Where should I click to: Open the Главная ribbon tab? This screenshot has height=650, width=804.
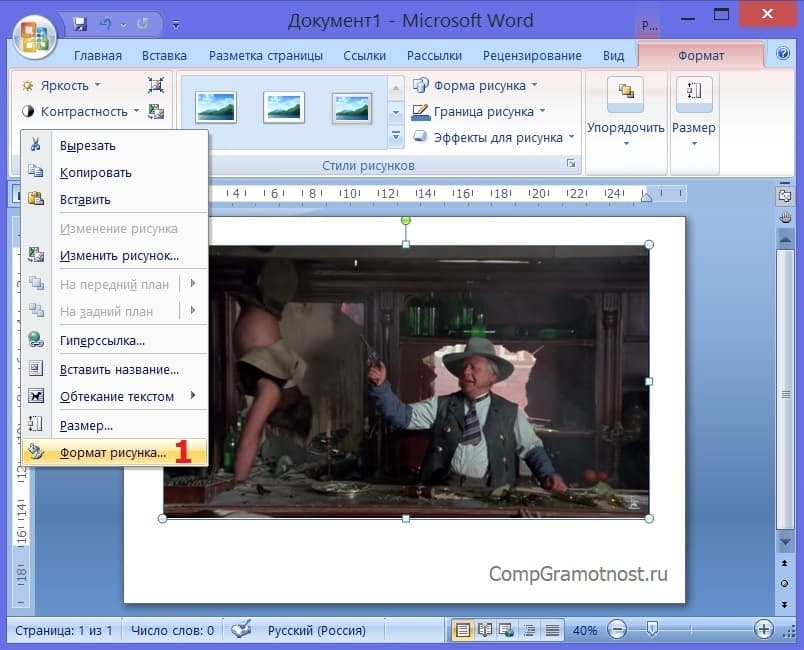[x=98, y=55]
